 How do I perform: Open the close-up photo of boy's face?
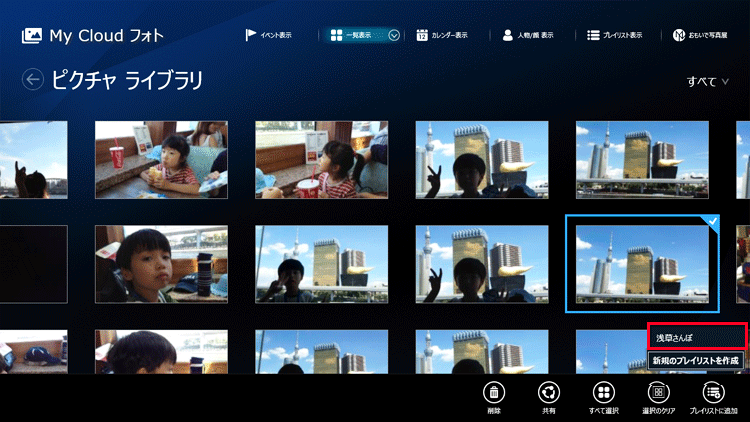click(x=161, y=264)
